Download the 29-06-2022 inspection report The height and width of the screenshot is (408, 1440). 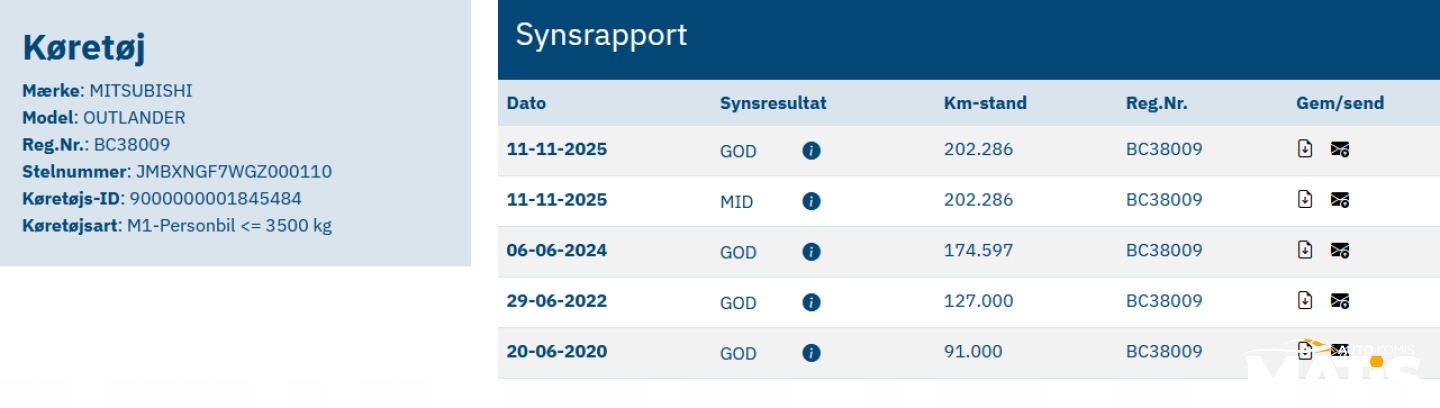1305,300
